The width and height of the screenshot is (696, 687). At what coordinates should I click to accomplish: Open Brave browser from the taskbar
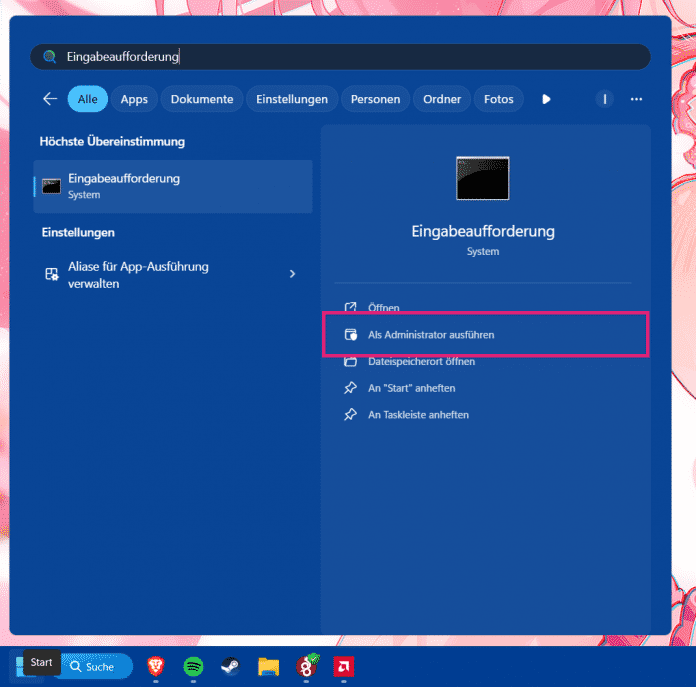155,666
